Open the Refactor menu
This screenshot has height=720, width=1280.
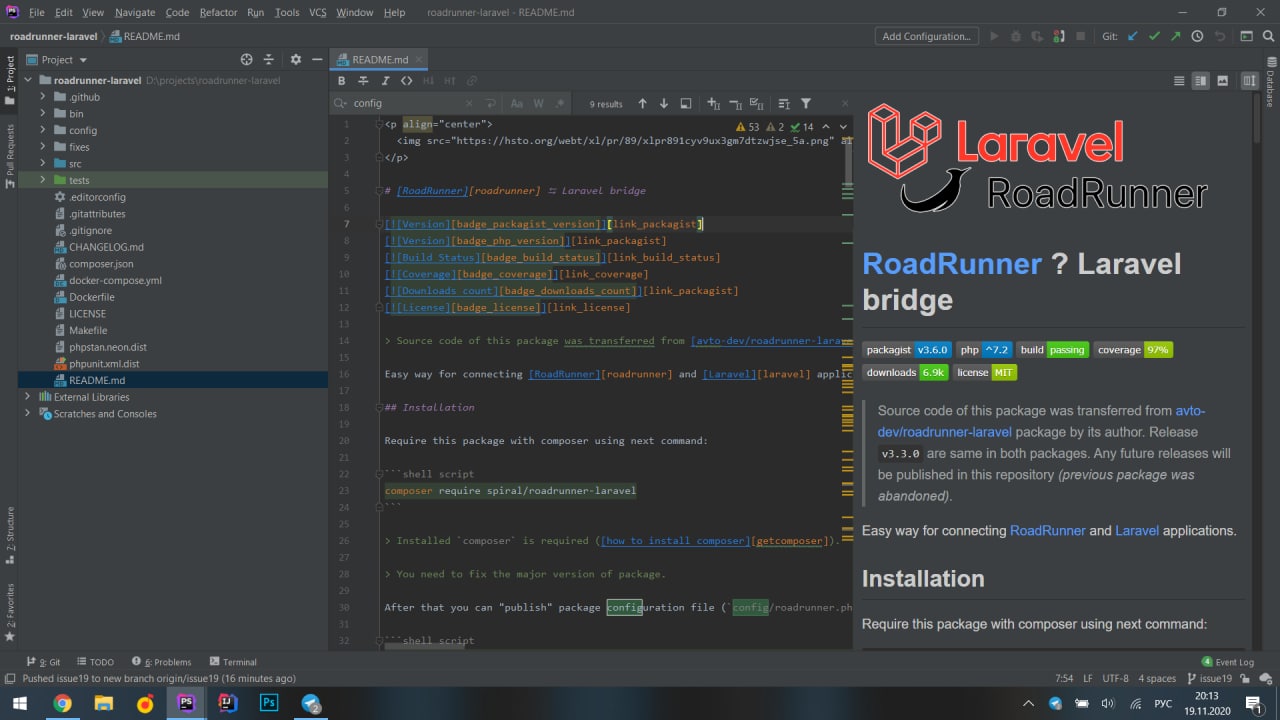[218, 12]
